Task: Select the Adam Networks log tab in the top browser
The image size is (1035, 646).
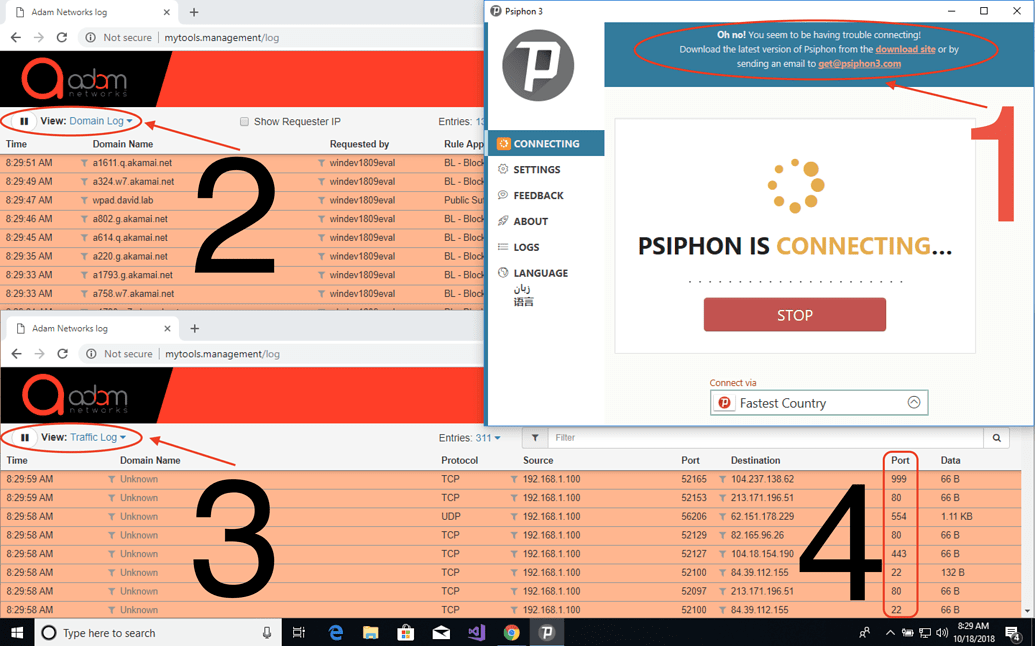Action: click(90, 12)
